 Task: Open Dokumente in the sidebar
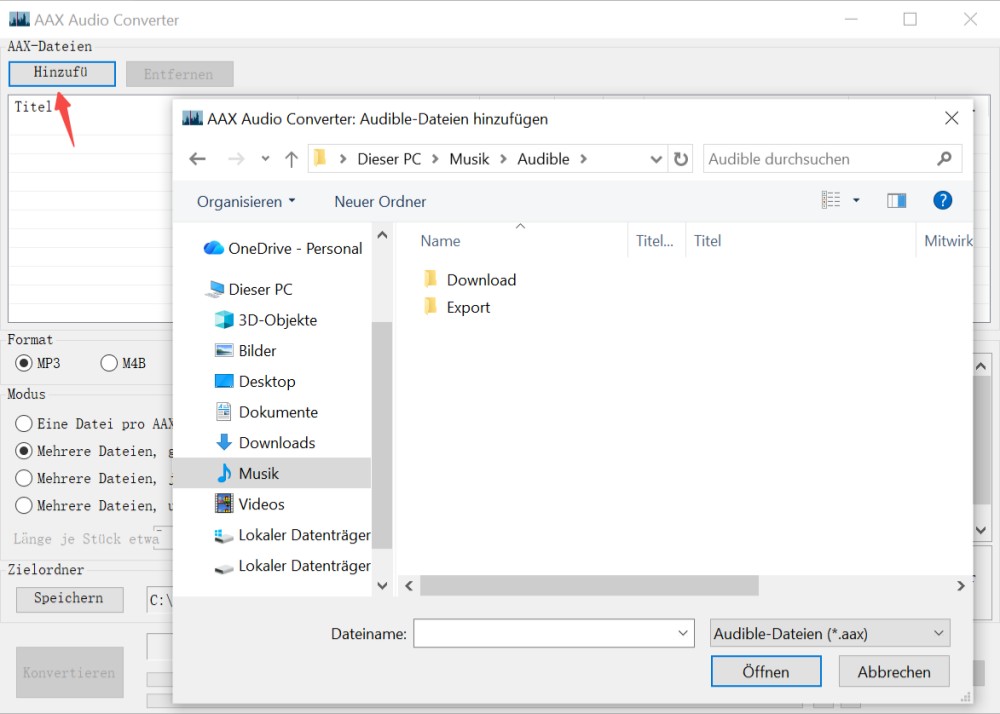coord(267,412)
